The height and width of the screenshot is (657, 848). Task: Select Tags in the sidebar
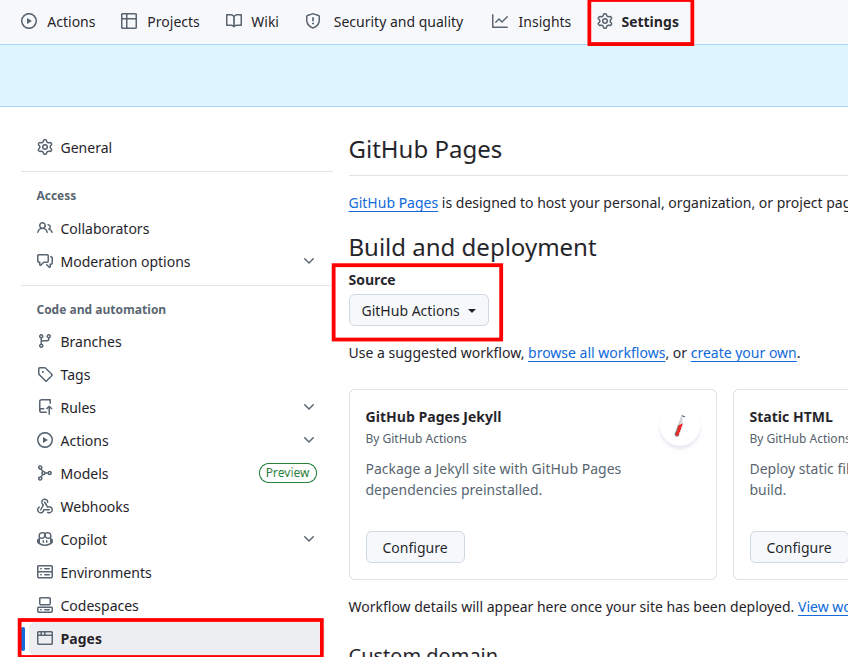click(x=176, y=375)
